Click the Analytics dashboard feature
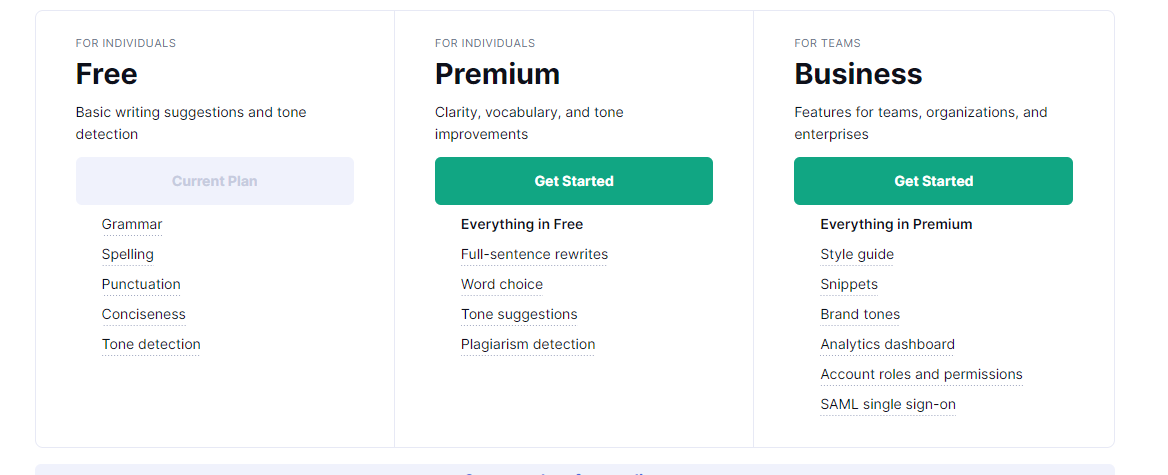Screen dimensions: 1168x475 [x=887, y=344]
